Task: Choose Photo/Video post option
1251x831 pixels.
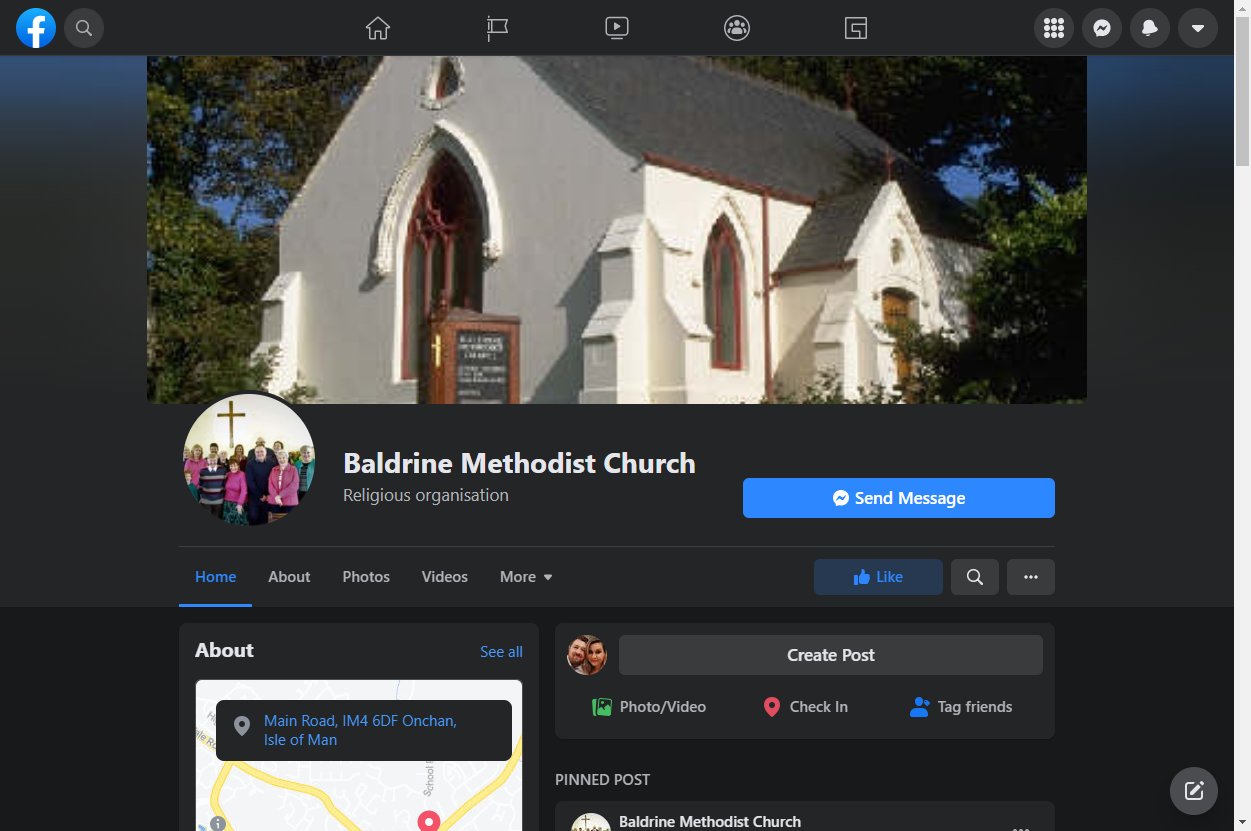Action: tap(649, 707)
